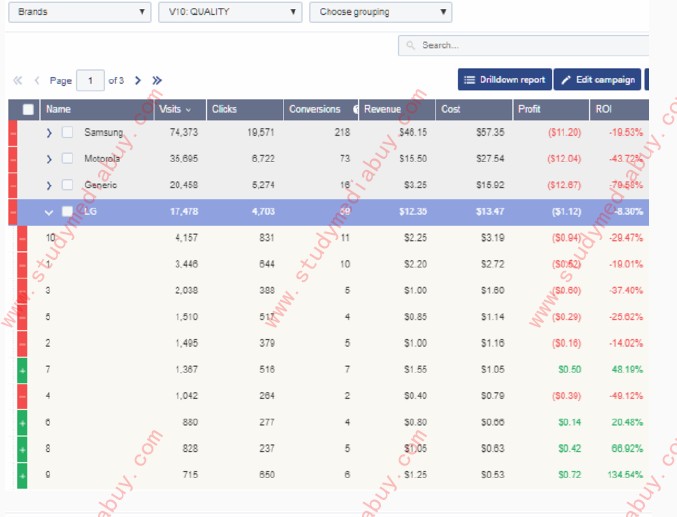Sort by Visits column header
The height and width of the screenshot is (517, 677).
click(x=180, y=109)
